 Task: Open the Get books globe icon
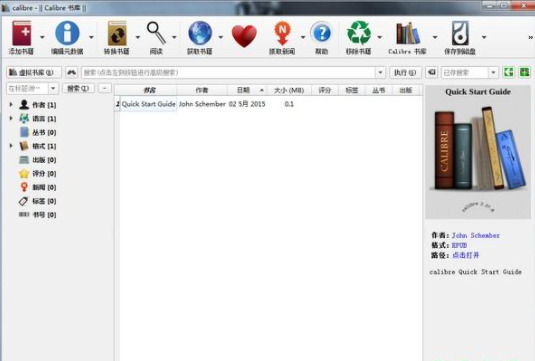coord(200,33)
